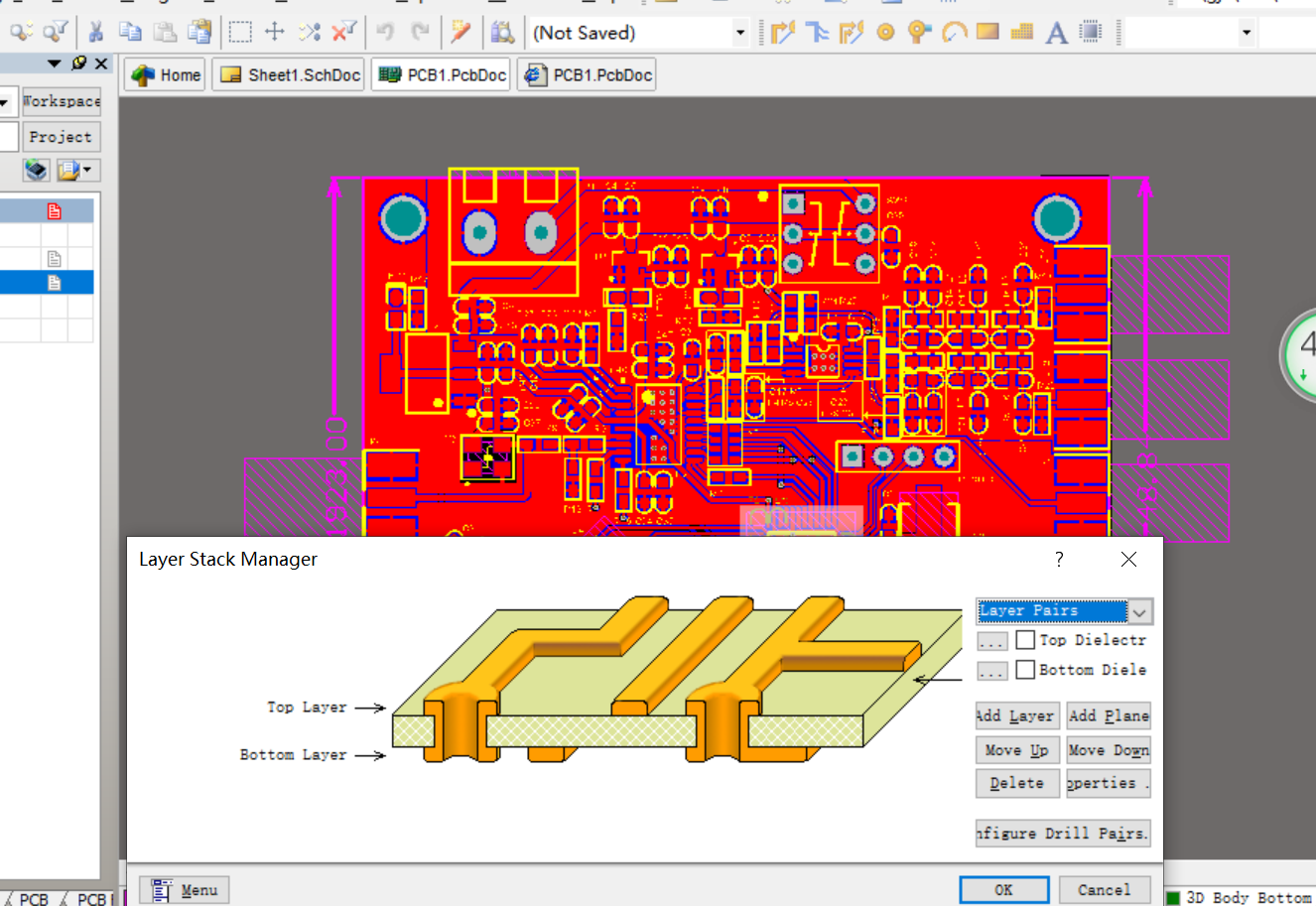Switch to the PCB1.PcbDoc tab with browser icon
The image size is (1316, 906).
click(x=587, y=74)
